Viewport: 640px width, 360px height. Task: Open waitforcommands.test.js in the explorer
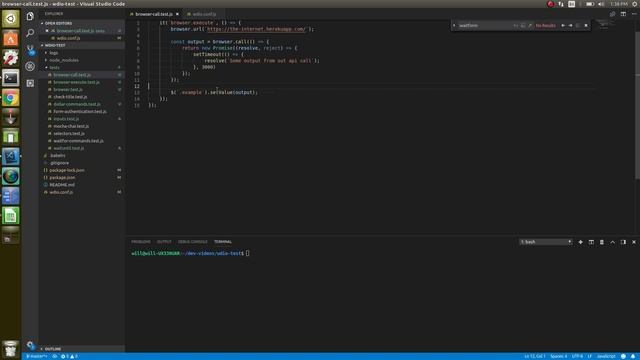tap(78, 141)
